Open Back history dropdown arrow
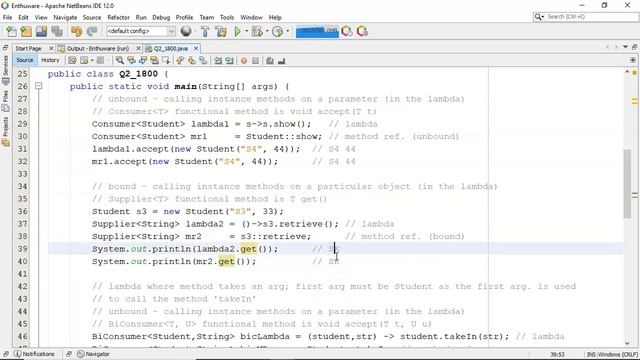Viewport: 640px width, 360px height. tap(92, 60)
